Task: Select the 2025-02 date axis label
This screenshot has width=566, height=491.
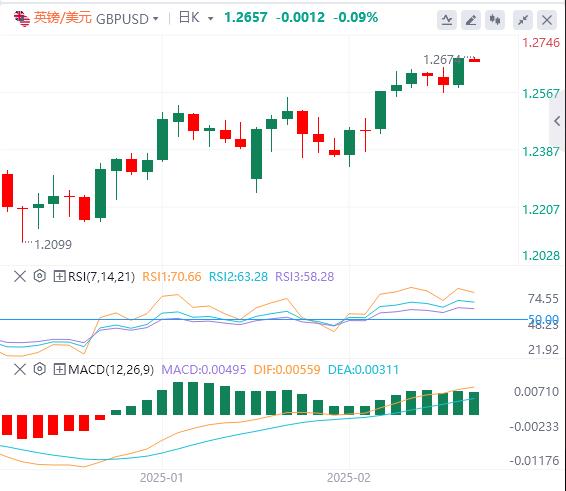Action: (349, 478)
